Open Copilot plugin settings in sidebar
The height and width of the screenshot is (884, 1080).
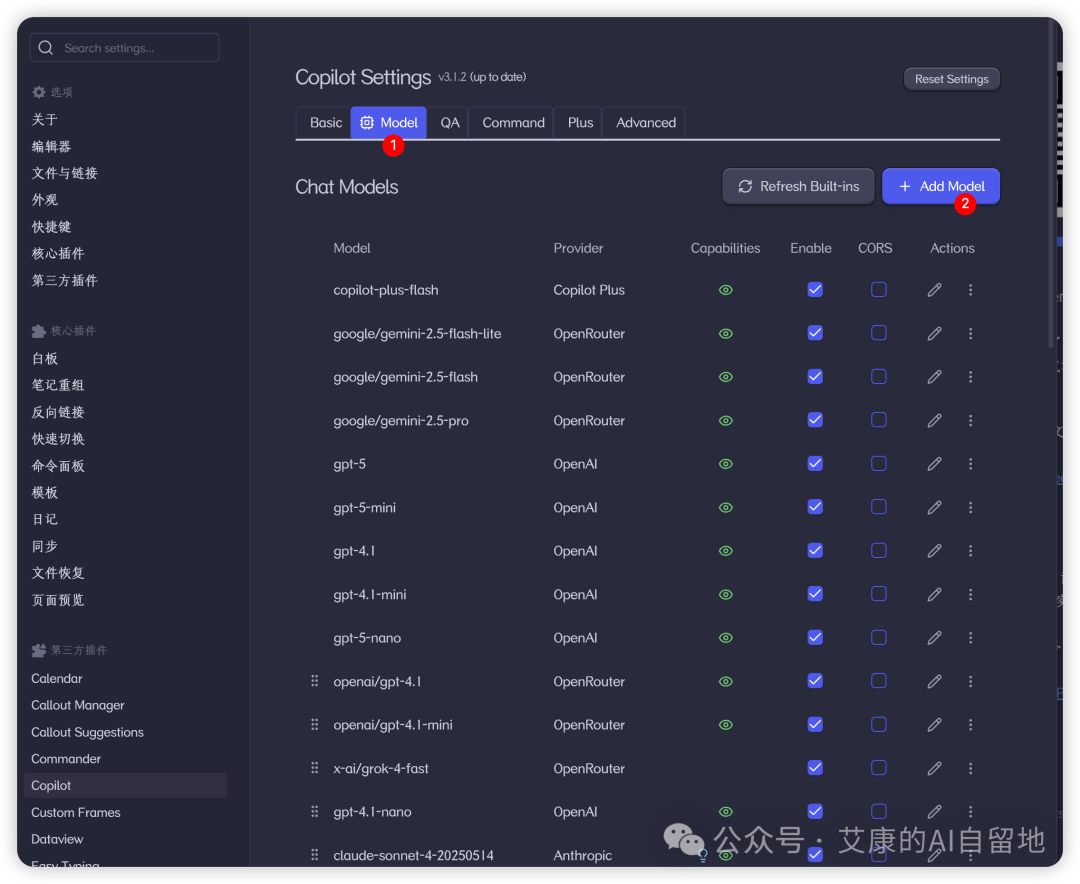125,785
